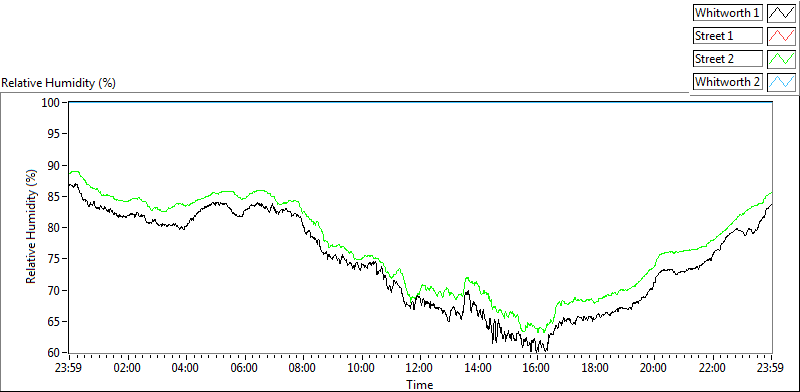Click the 60 value on the humidity axis
The width and height of the screenshot is (800, 392).
click(x=55, y=353)
